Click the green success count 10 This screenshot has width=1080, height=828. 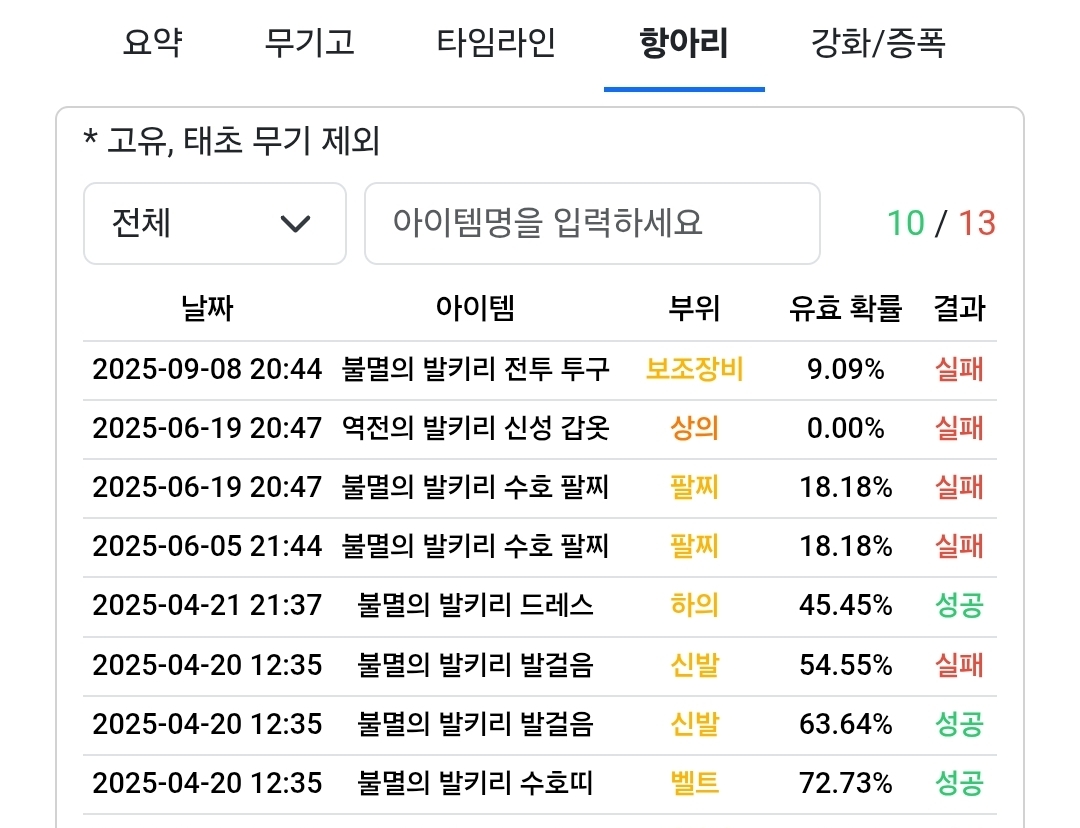(906, 223)
